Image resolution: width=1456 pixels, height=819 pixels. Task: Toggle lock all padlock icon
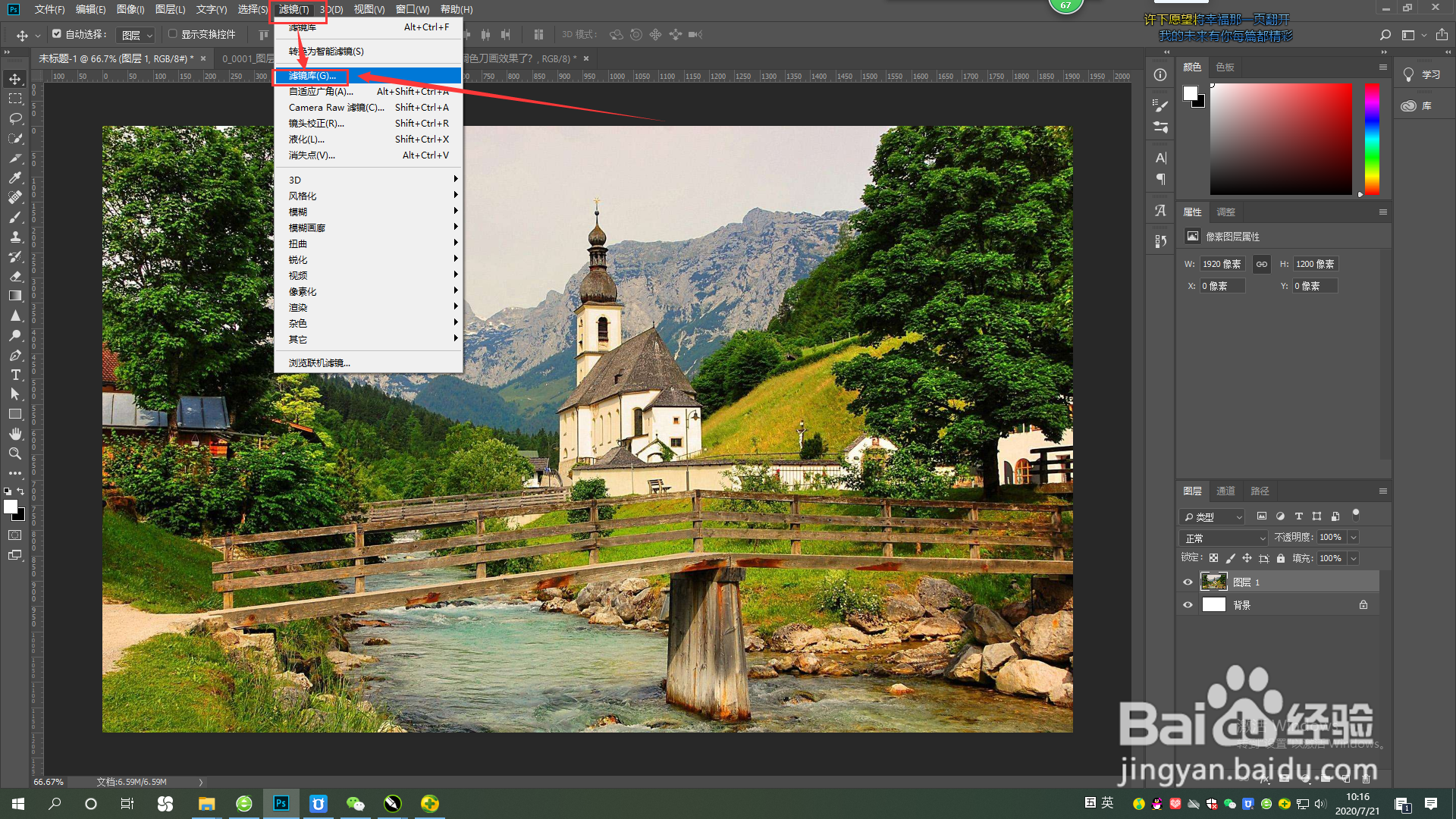pyautogui.click(x=1281, y=558)
